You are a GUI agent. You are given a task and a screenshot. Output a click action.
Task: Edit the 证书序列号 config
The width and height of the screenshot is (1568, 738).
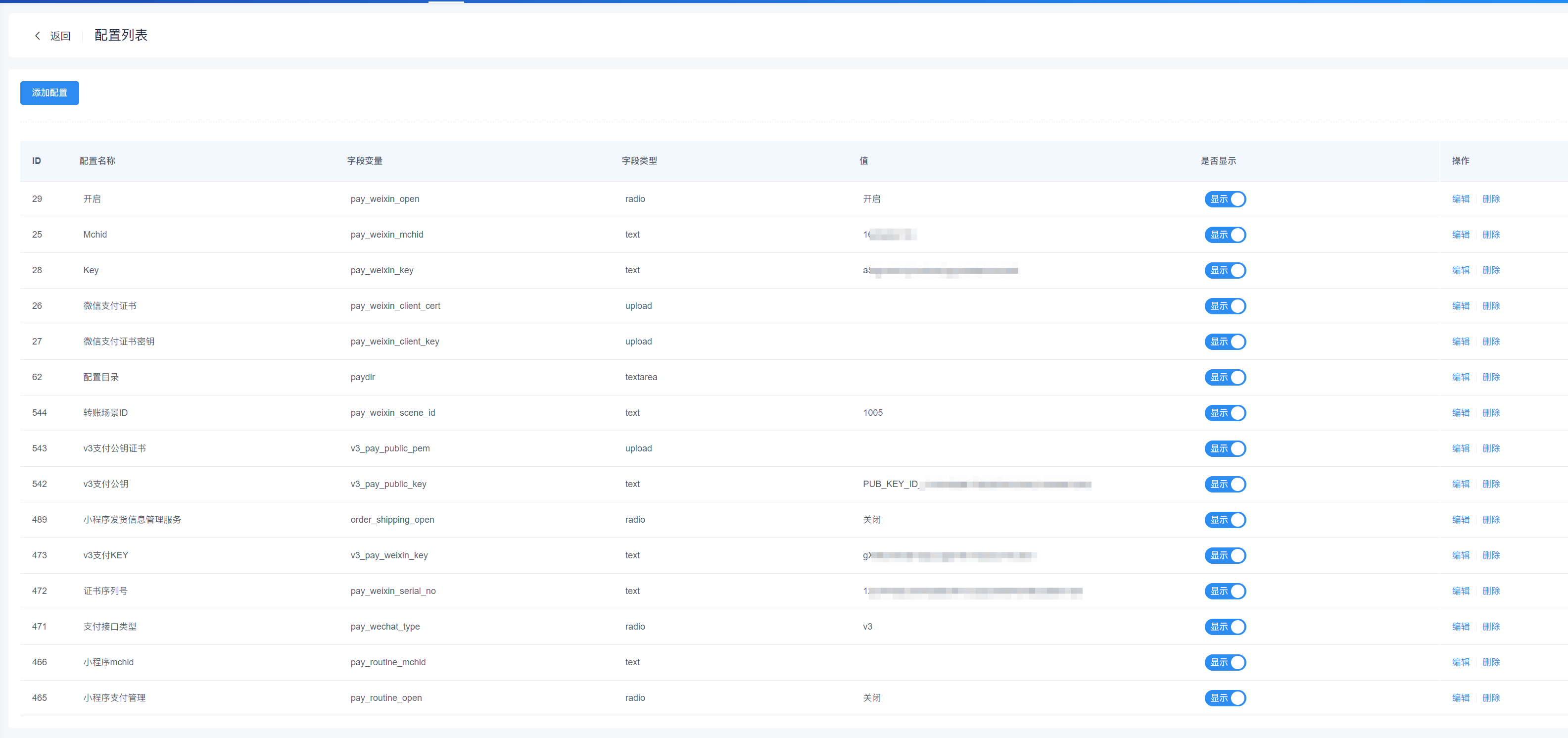click(x=1460, y=590)
